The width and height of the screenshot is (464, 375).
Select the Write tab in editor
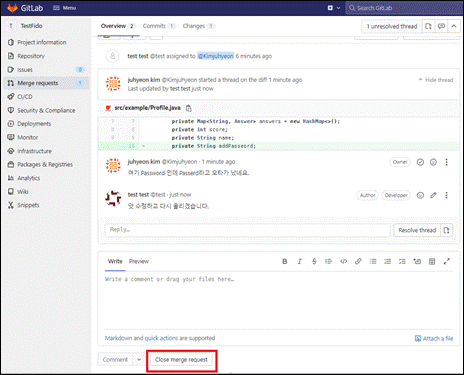point(115,261)
